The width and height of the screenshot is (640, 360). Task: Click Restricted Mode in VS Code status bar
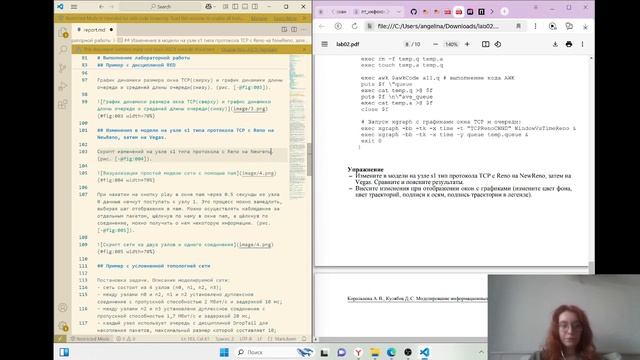click(x=90, y=339)
